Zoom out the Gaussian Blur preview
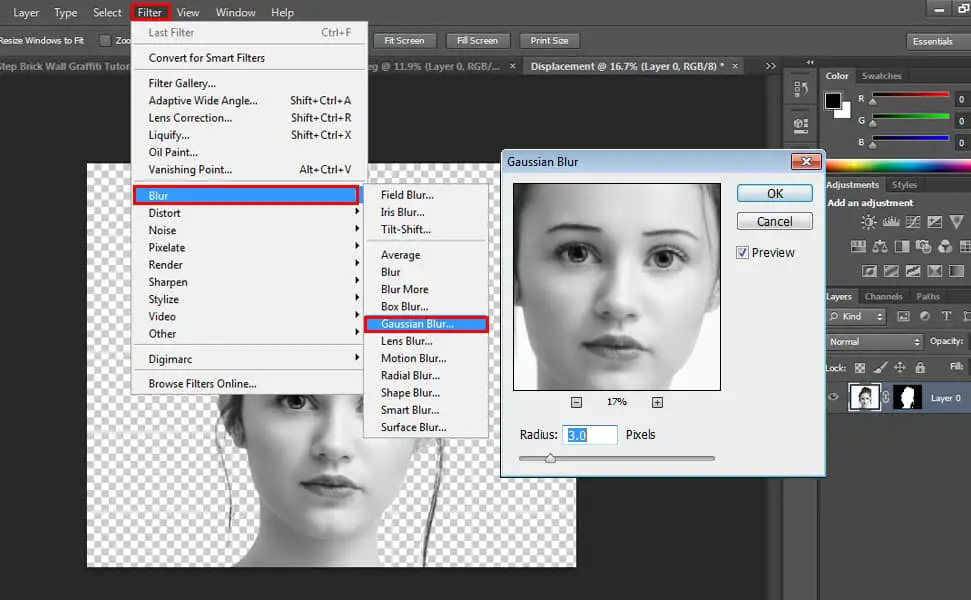The height and width of the screenshot is (600, 971). tap(576, 402)
